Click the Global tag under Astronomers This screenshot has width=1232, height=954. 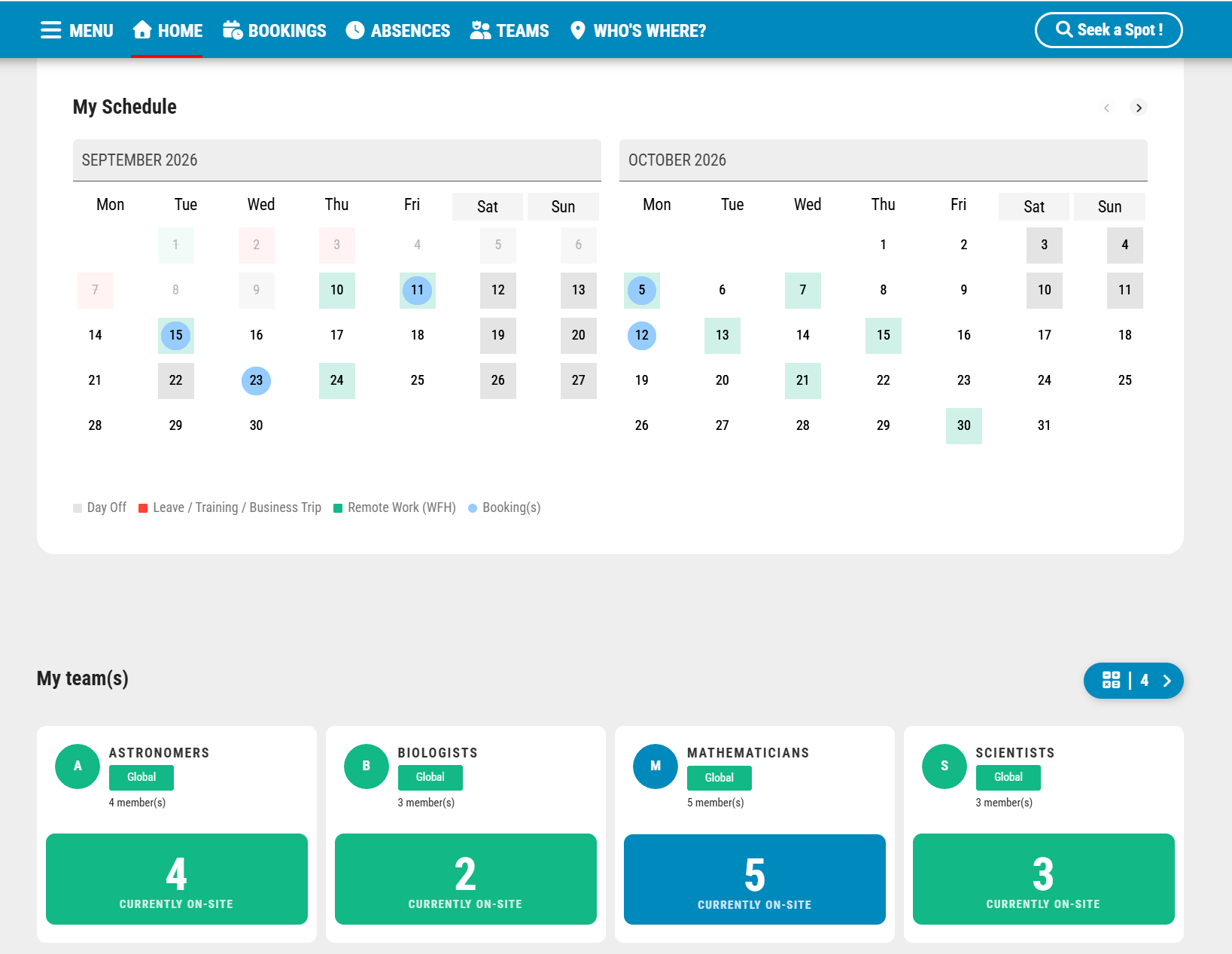(141, 777)
